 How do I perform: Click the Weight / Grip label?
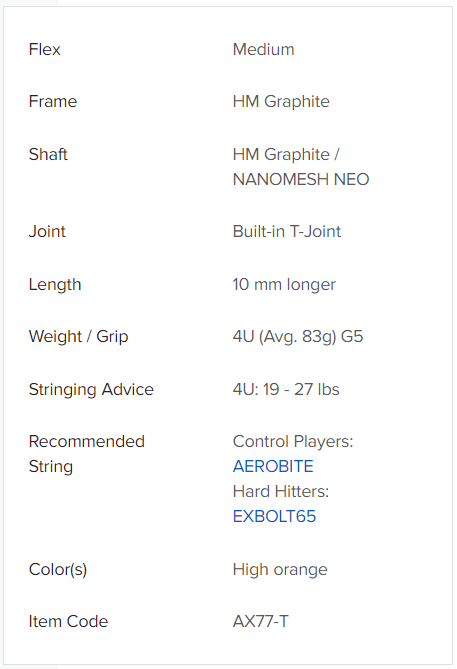79,337
